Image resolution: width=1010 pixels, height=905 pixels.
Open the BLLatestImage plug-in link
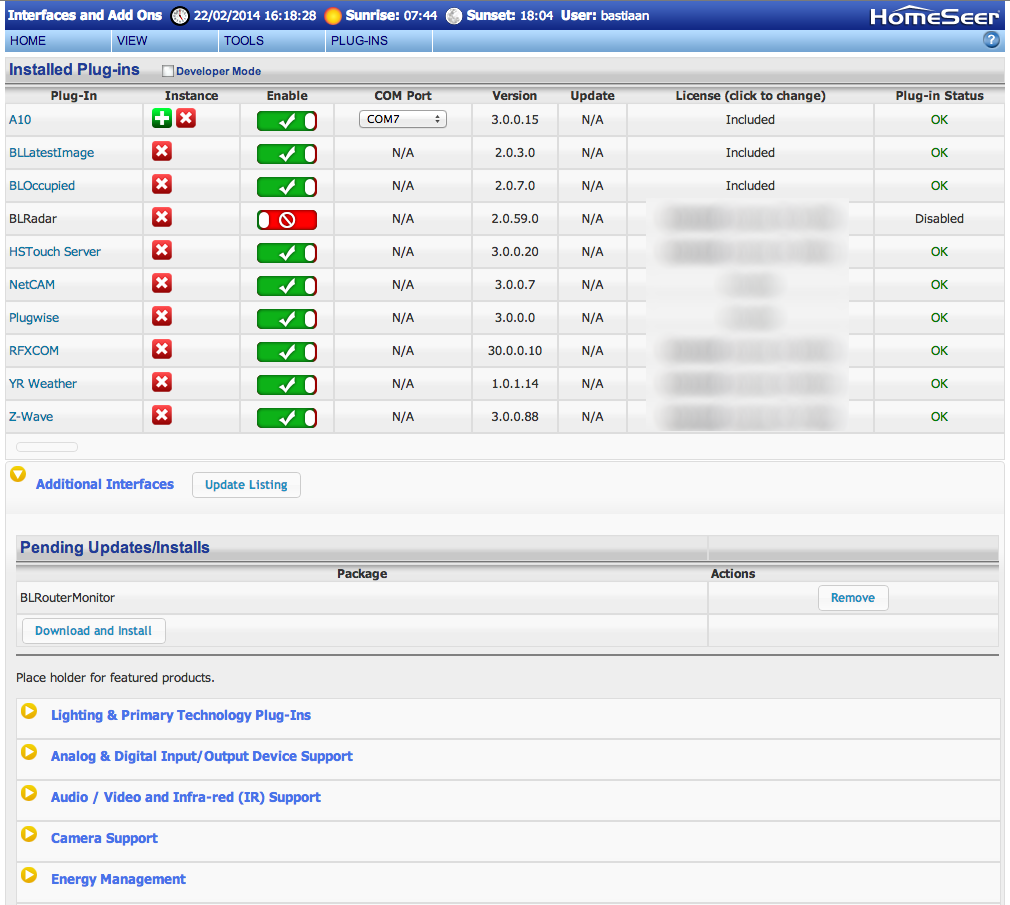pyautogui.click(x=52, y=153)
